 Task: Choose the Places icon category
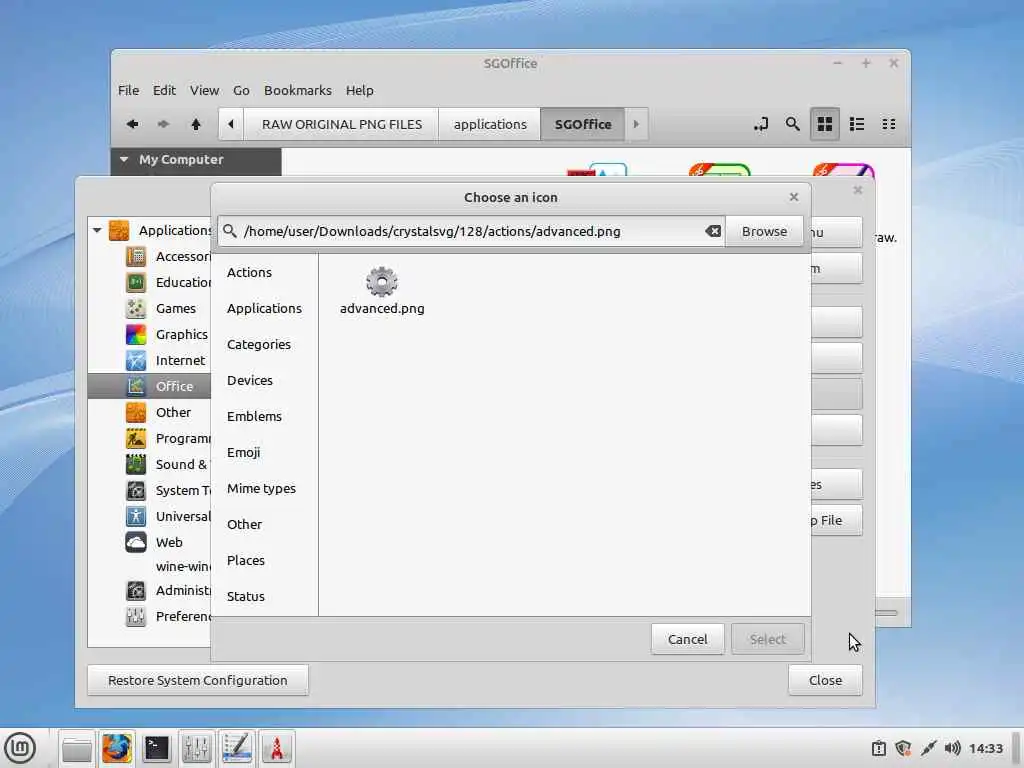pyautogui.click(x=246, y=560)
